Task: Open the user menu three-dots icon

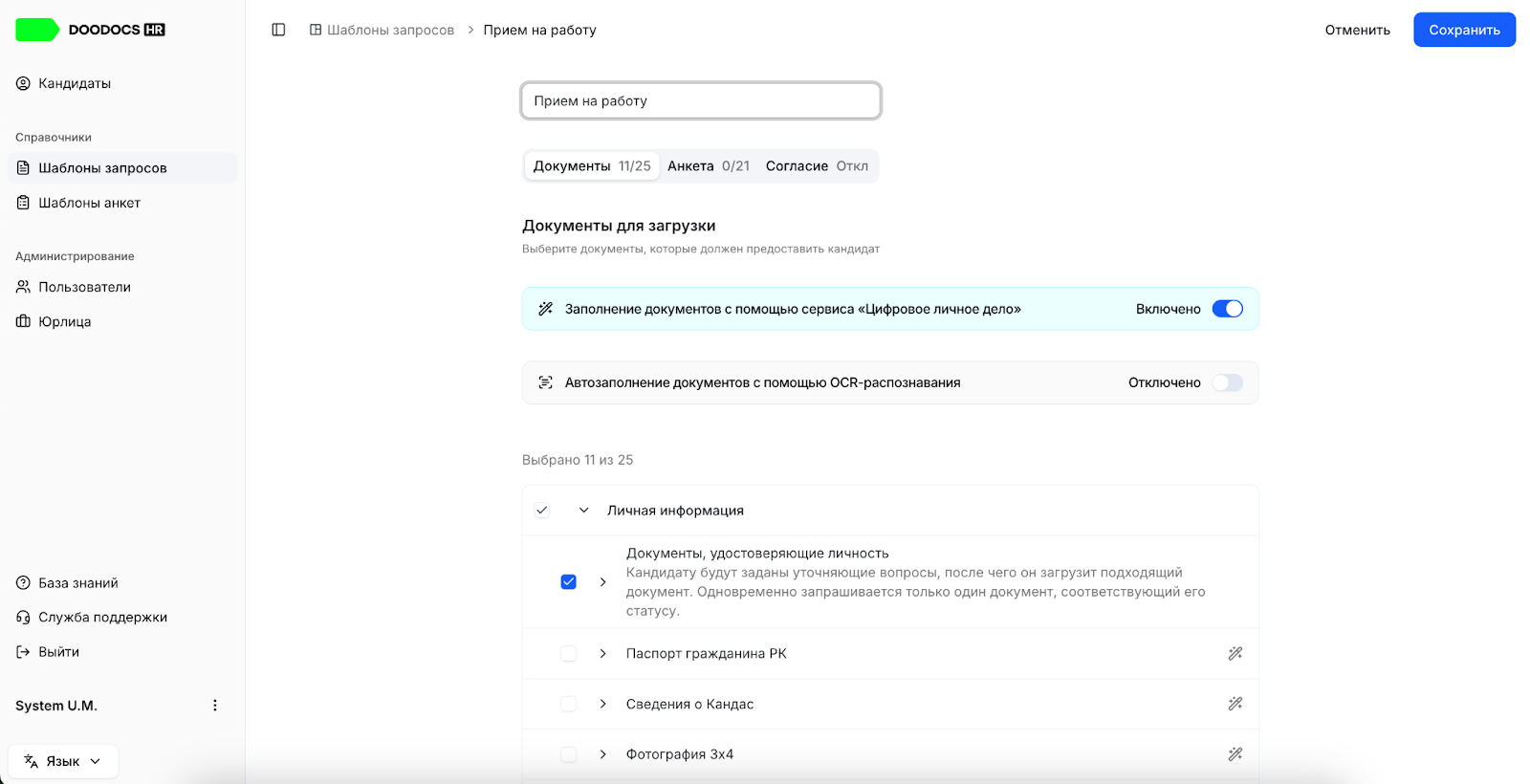Action: pos(214,706)
